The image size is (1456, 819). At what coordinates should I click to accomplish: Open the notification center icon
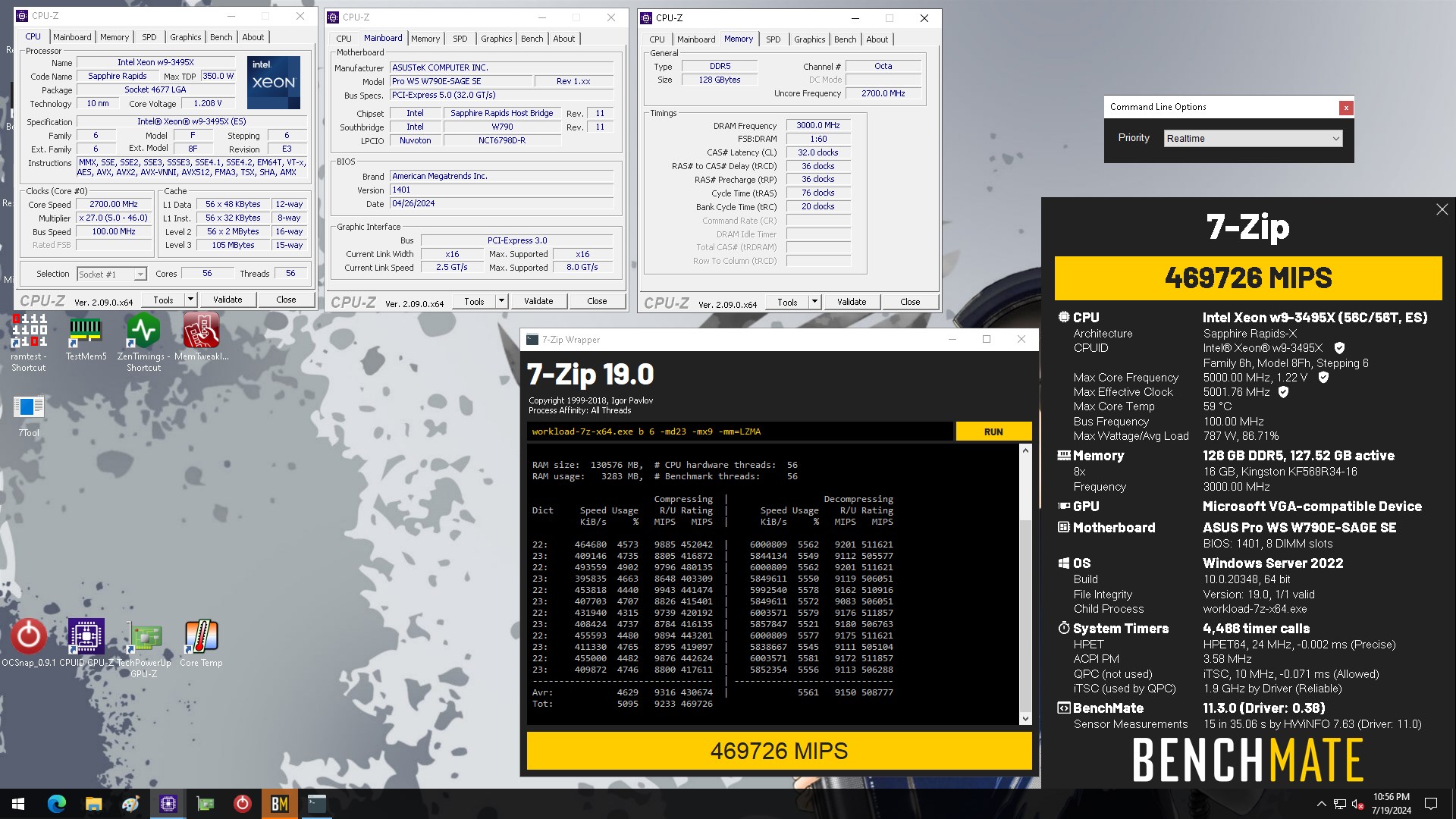1431,804
